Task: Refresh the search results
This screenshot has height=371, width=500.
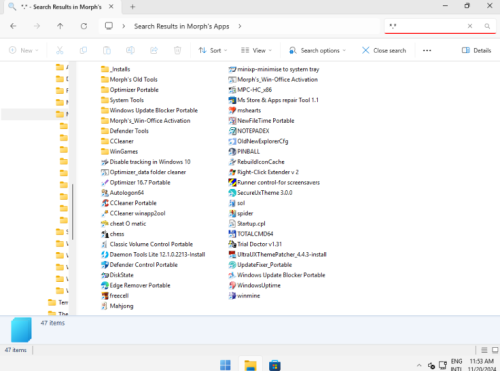Action: (84, 26)
